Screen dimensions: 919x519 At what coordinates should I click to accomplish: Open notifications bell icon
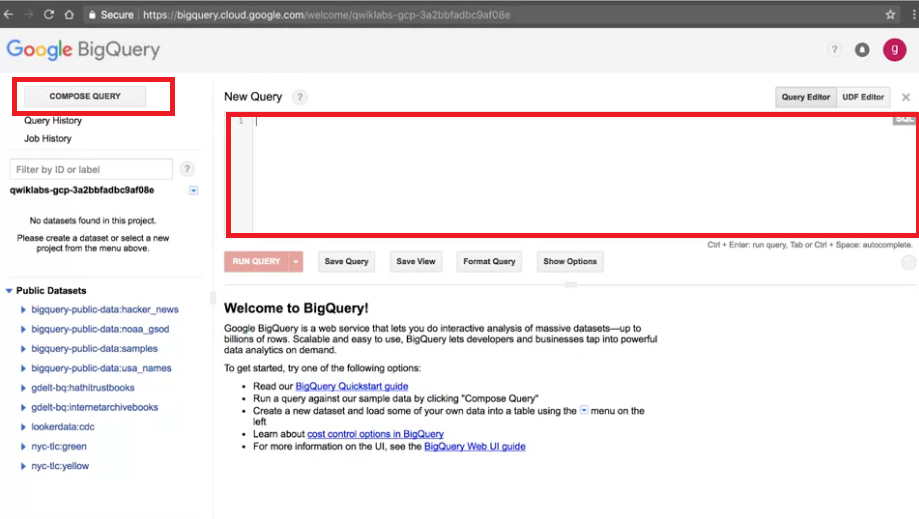[x=862, y=50]
